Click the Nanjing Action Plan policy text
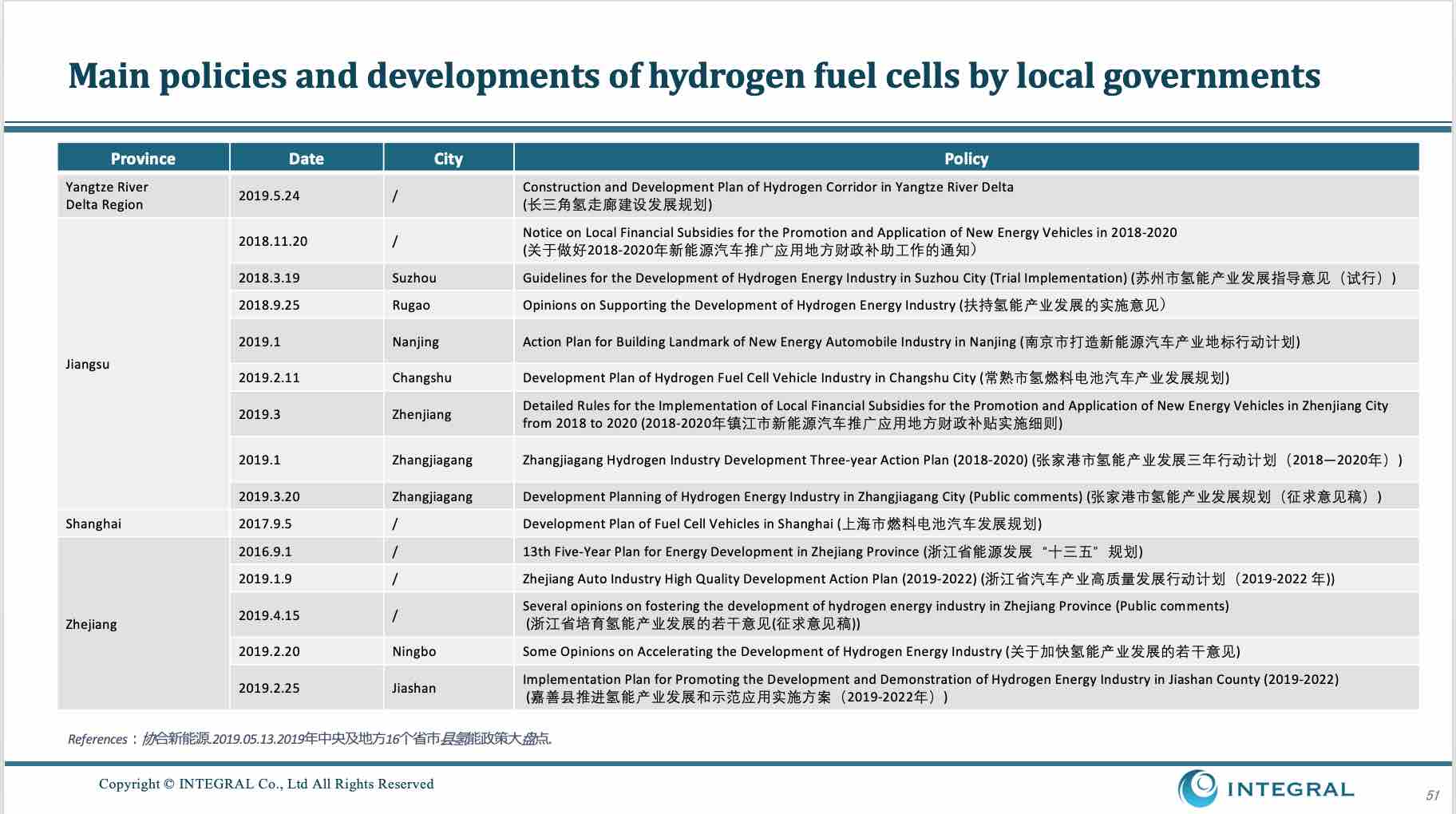This screenshot has width=1456, height=814. 911,342
